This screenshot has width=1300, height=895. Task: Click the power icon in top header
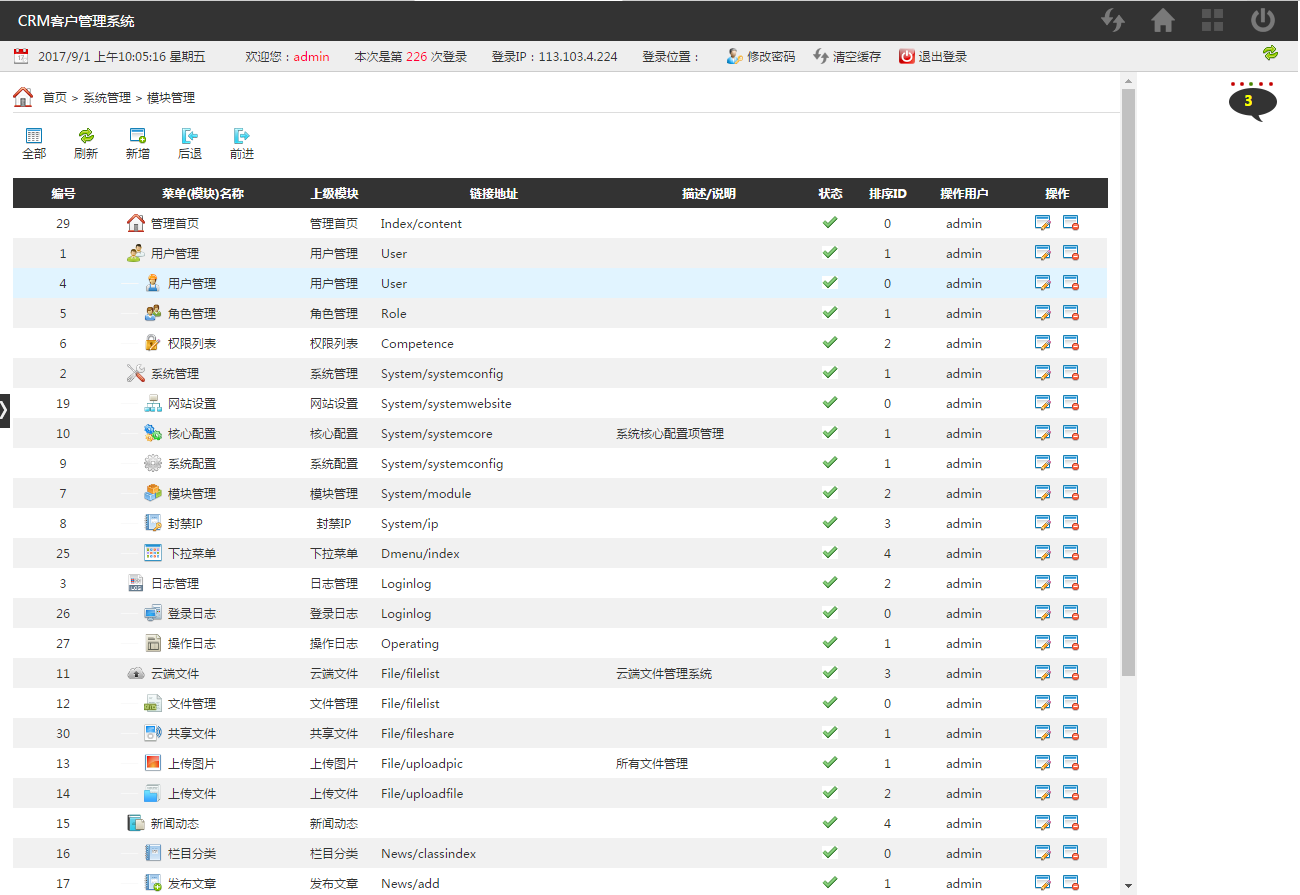point(1263,20)
